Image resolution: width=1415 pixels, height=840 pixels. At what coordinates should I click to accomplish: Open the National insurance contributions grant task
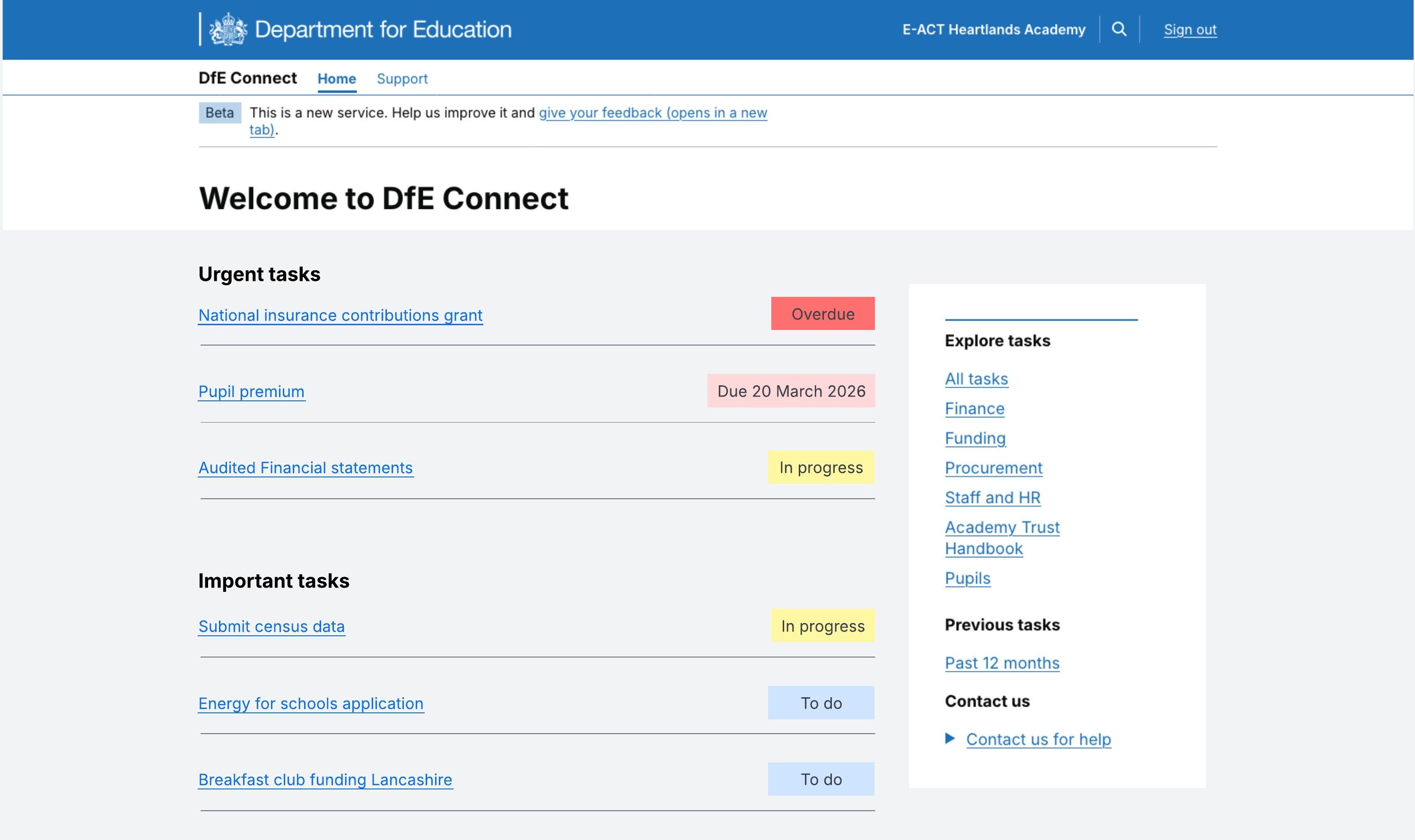coord(341,315)
